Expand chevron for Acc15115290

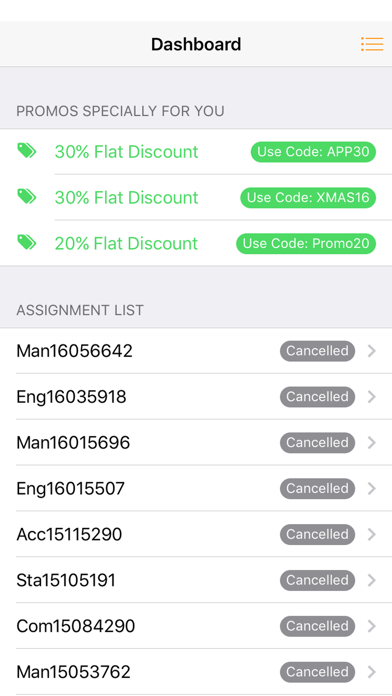point(372,534)
